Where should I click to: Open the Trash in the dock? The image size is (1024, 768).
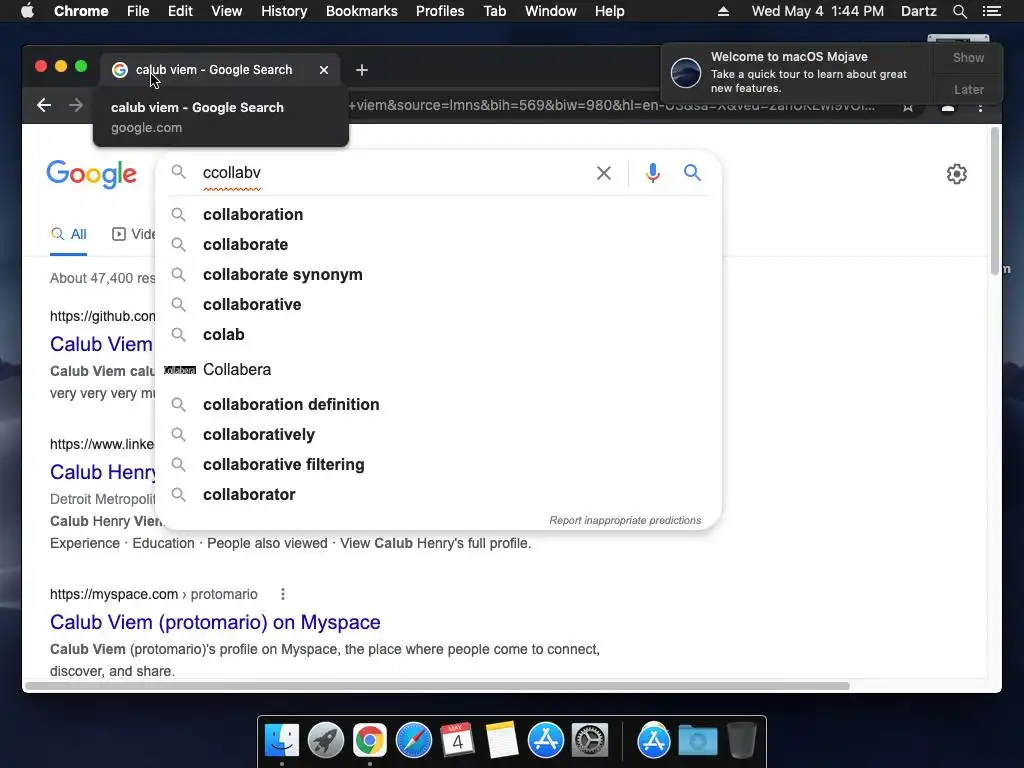tap(742, 741)
